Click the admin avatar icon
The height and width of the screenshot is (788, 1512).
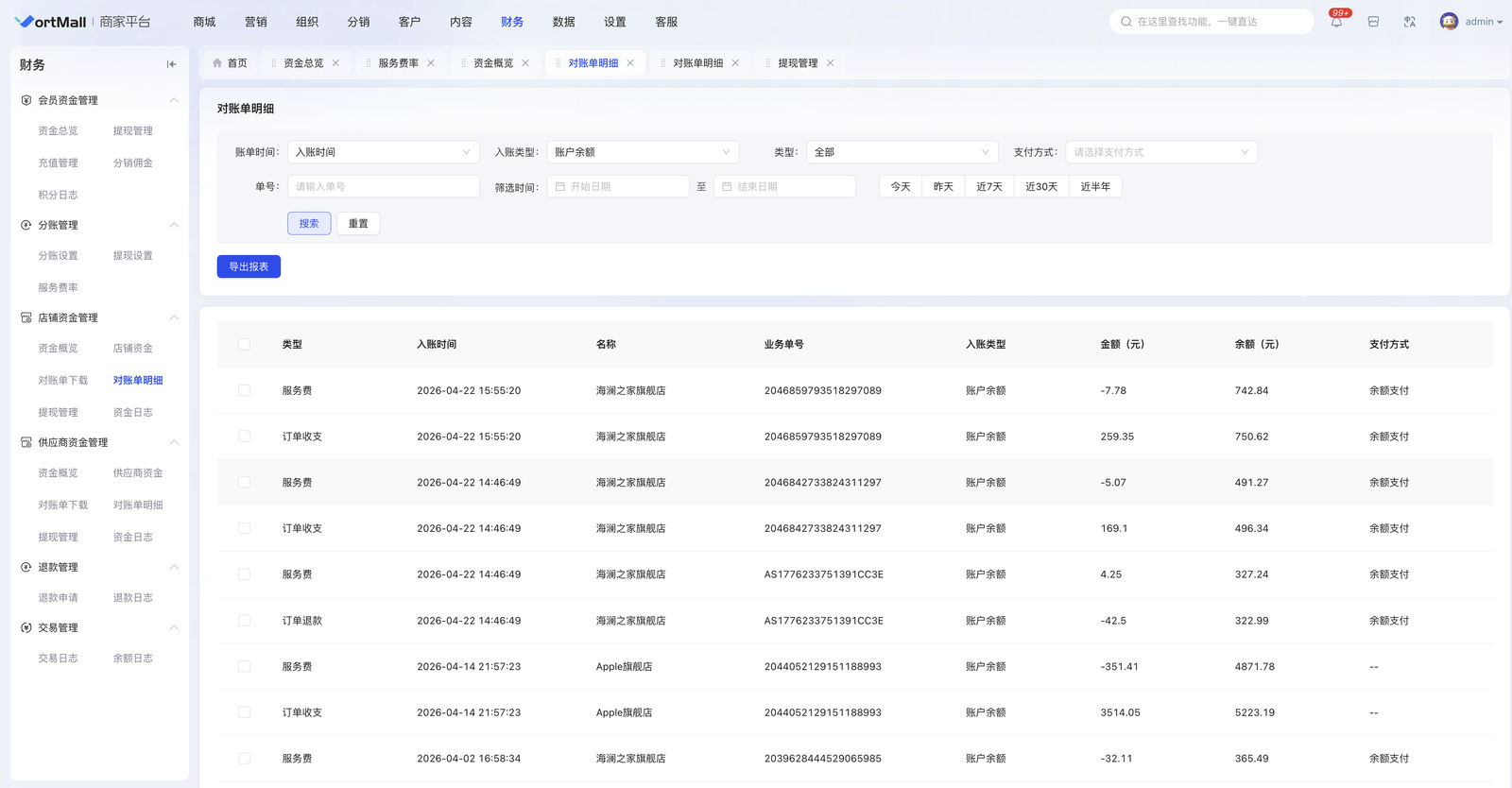pos(1449,22)
